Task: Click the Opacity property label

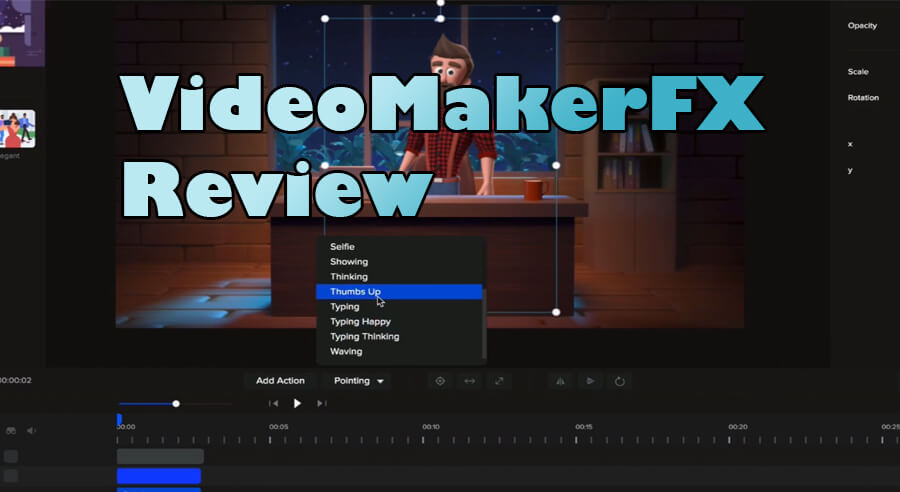Action: pos(862,25)
